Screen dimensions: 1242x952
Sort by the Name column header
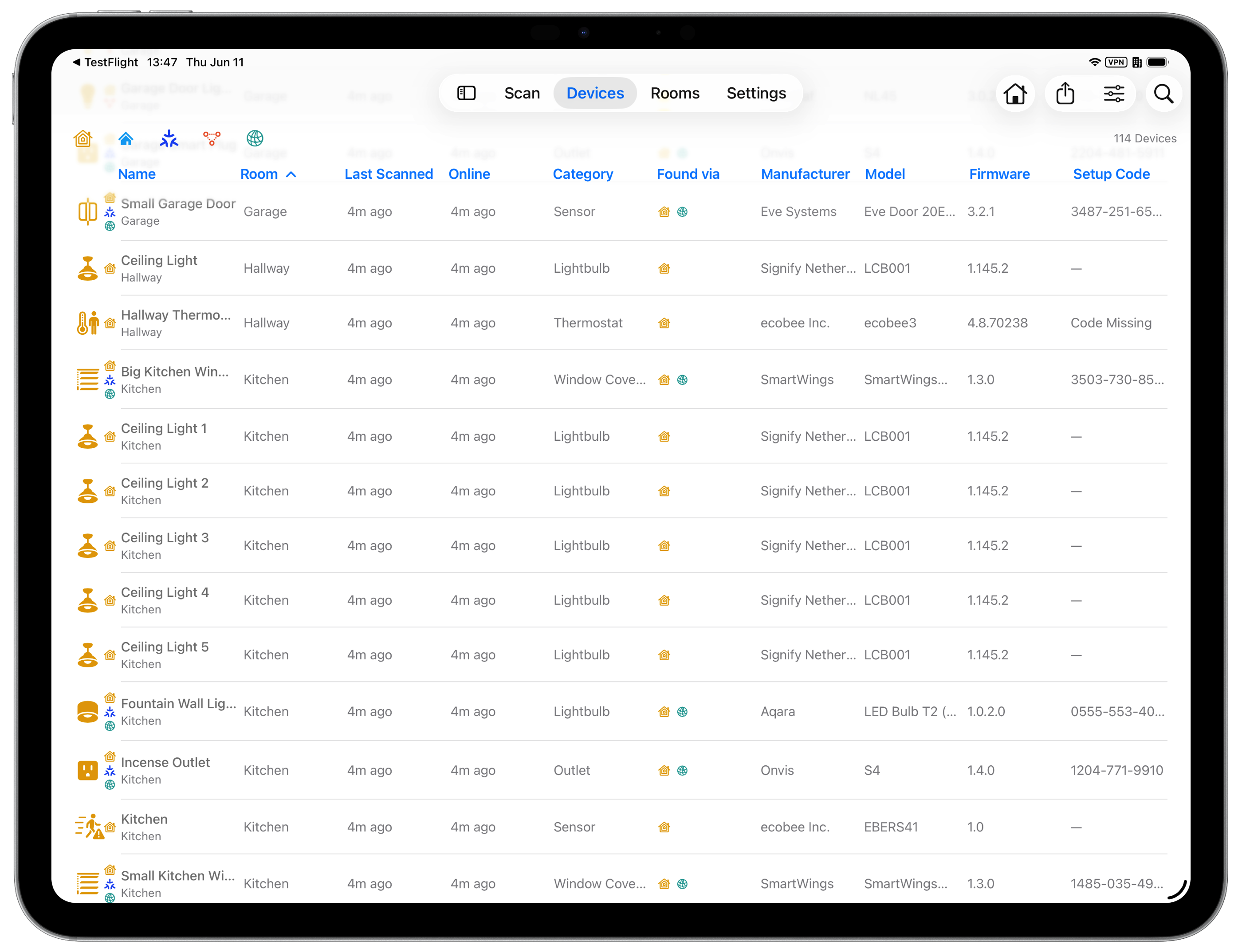(137, 174)
